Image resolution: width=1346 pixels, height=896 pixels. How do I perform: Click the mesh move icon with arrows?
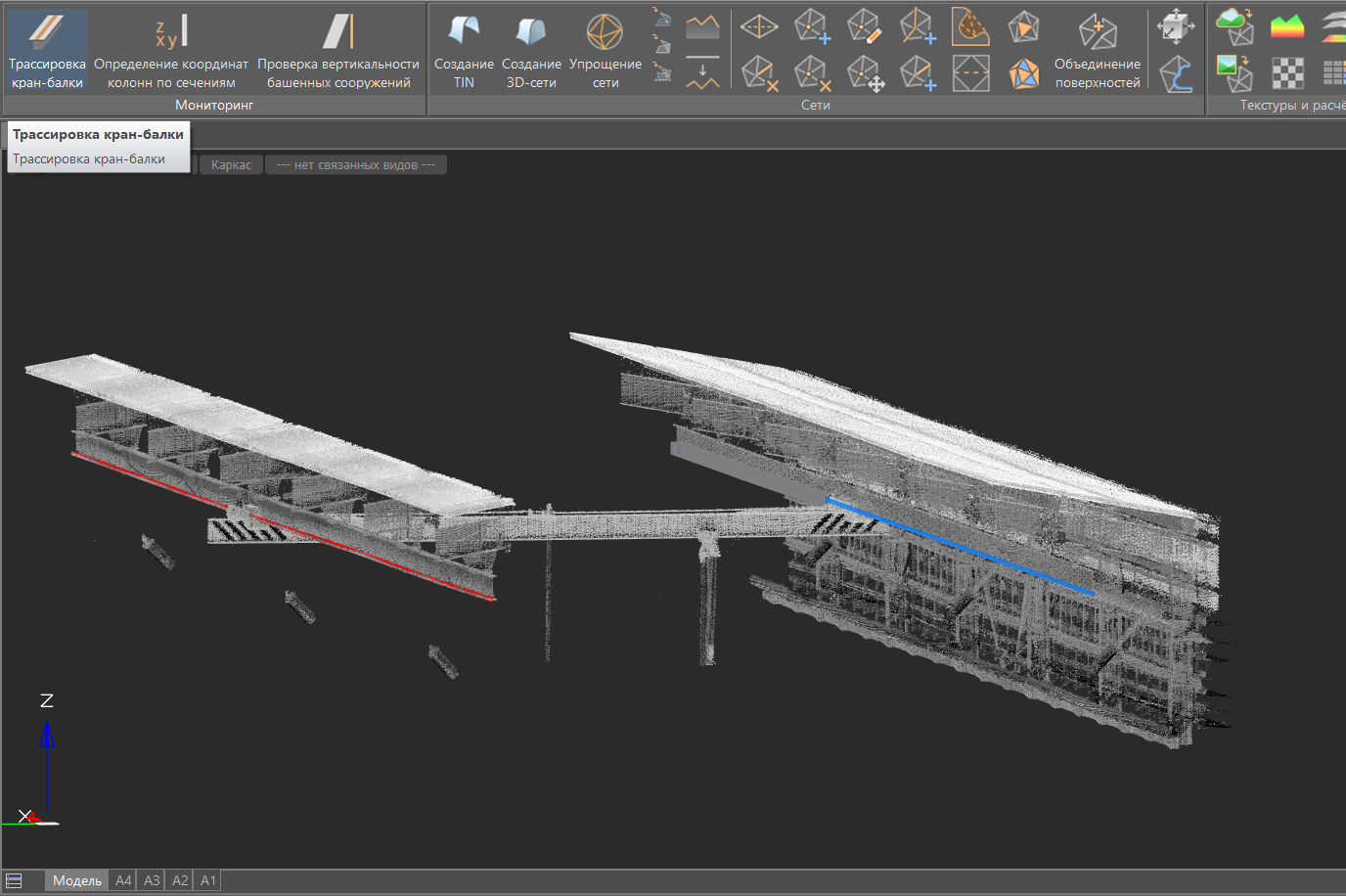pyautogui.click(x=865, y=73)
